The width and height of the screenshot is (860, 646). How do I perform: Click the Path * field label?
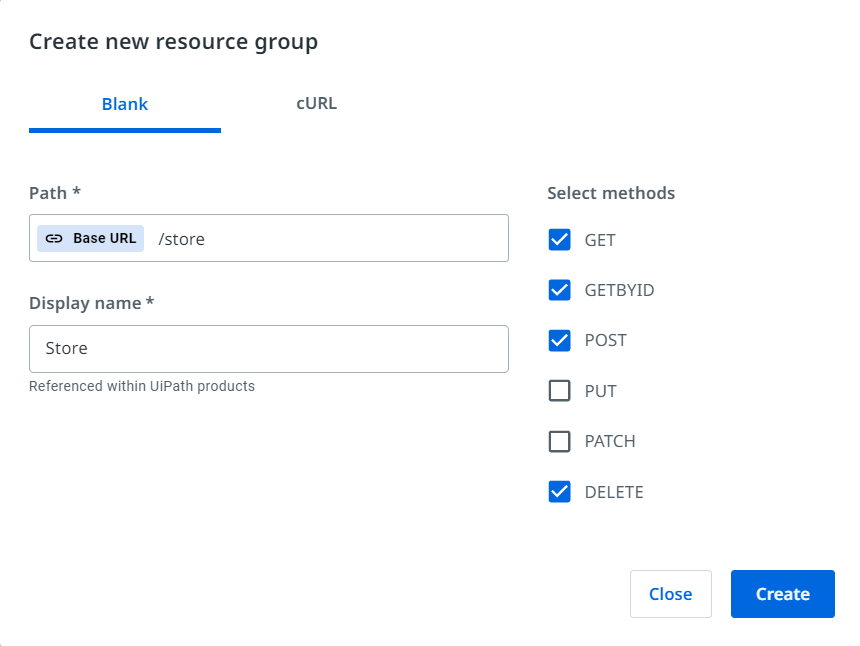pos(55,193)
